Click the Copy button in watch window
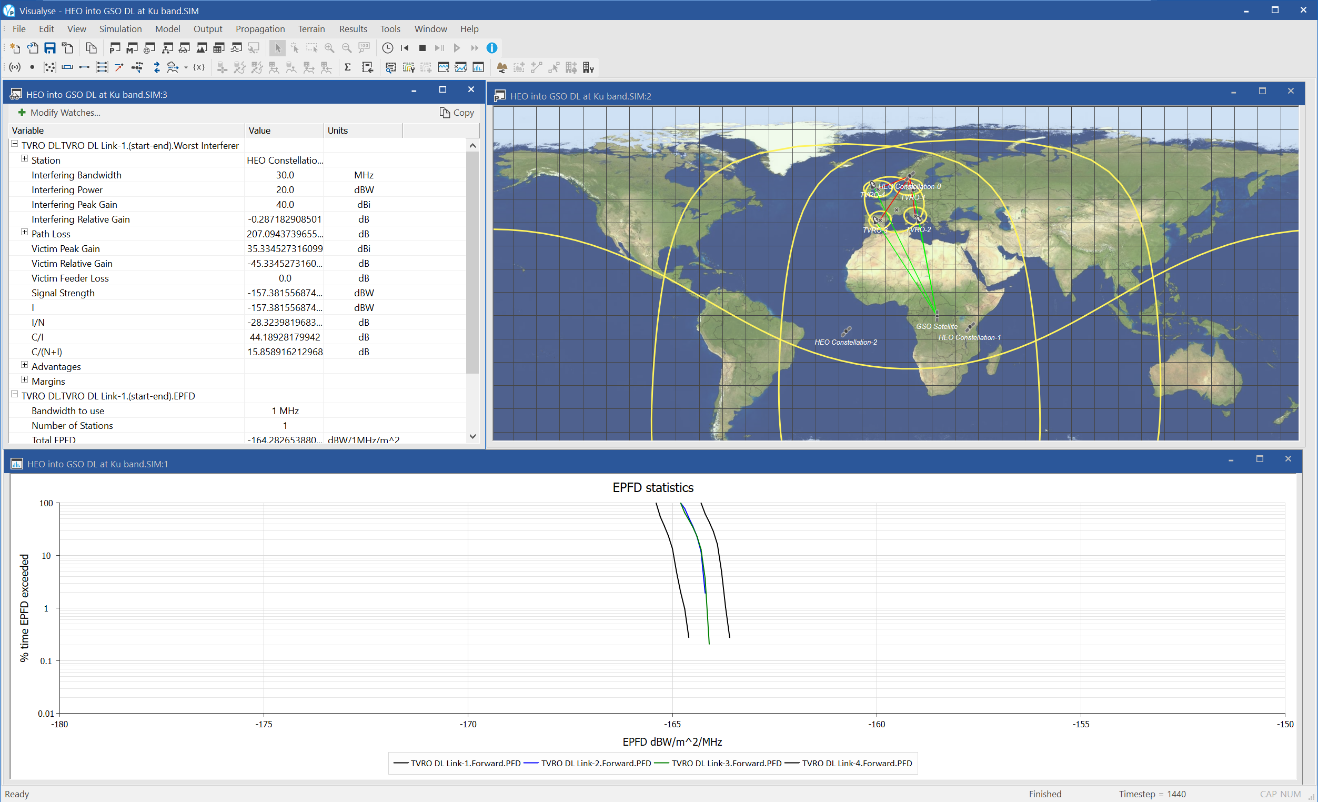1318x802 pixels. click(x=458, y=113)
